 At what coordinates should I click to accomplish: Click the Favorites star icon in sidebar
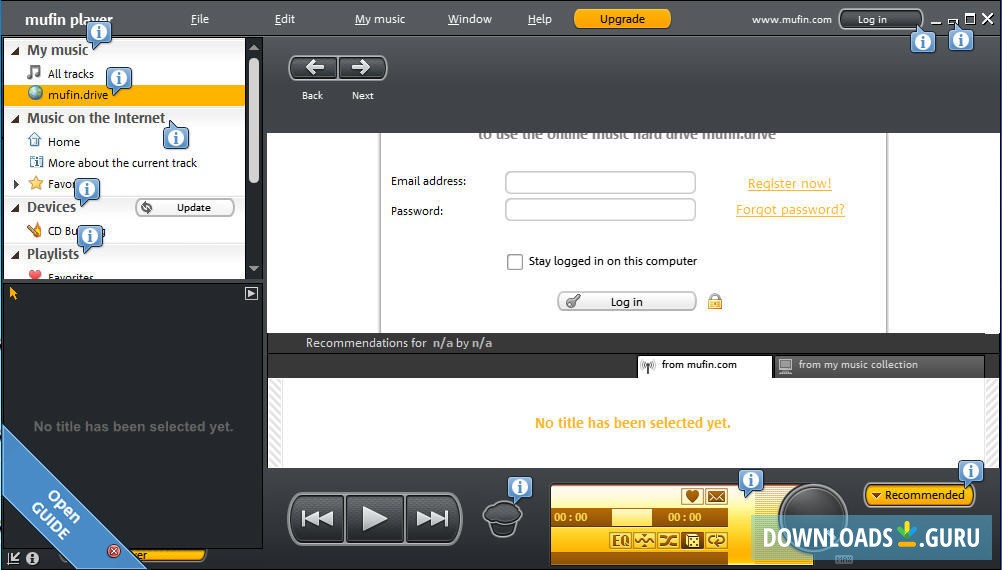click(36, 183)
